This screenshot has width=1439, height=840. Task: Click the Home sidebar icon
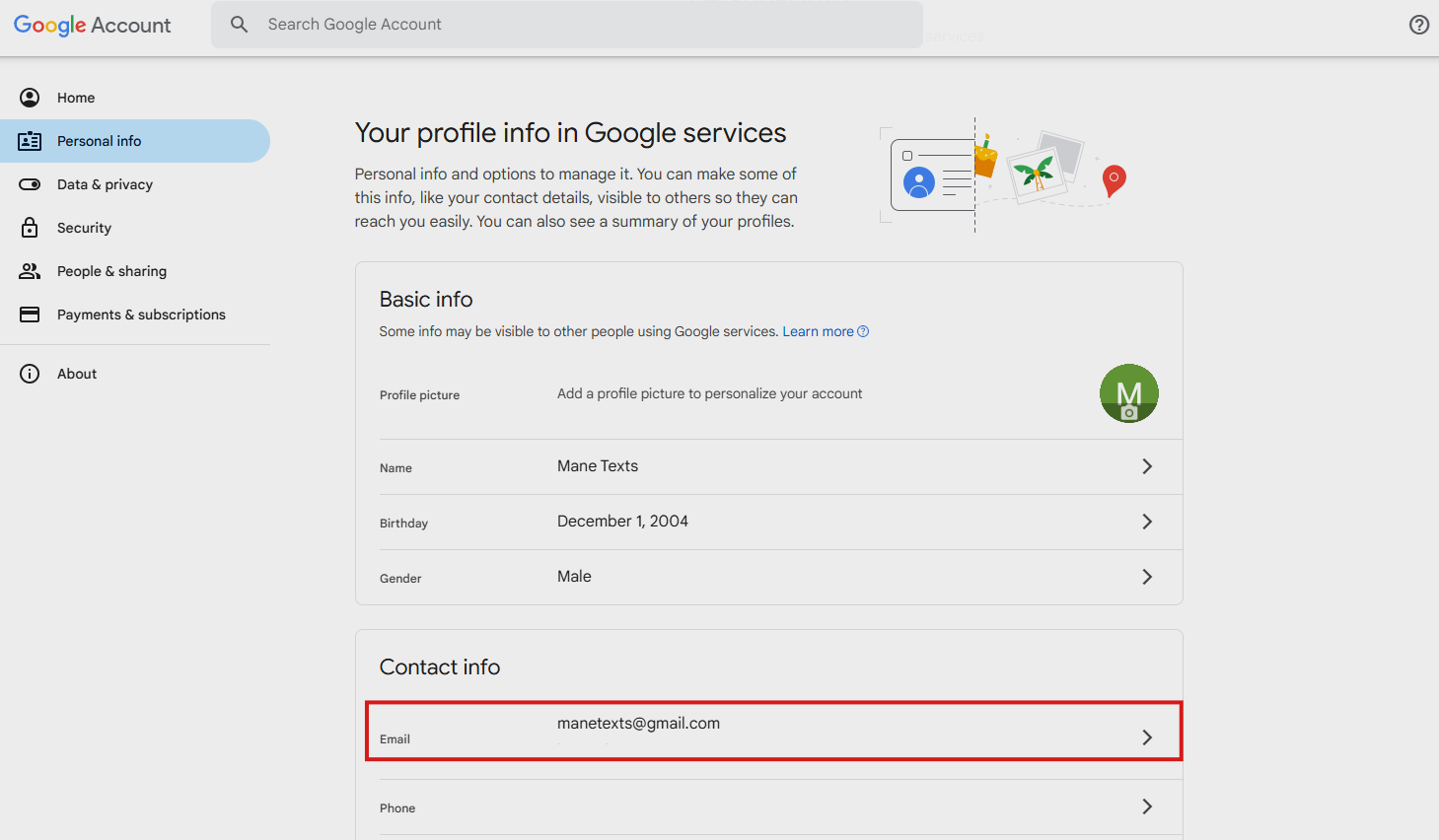click(30, 98)
